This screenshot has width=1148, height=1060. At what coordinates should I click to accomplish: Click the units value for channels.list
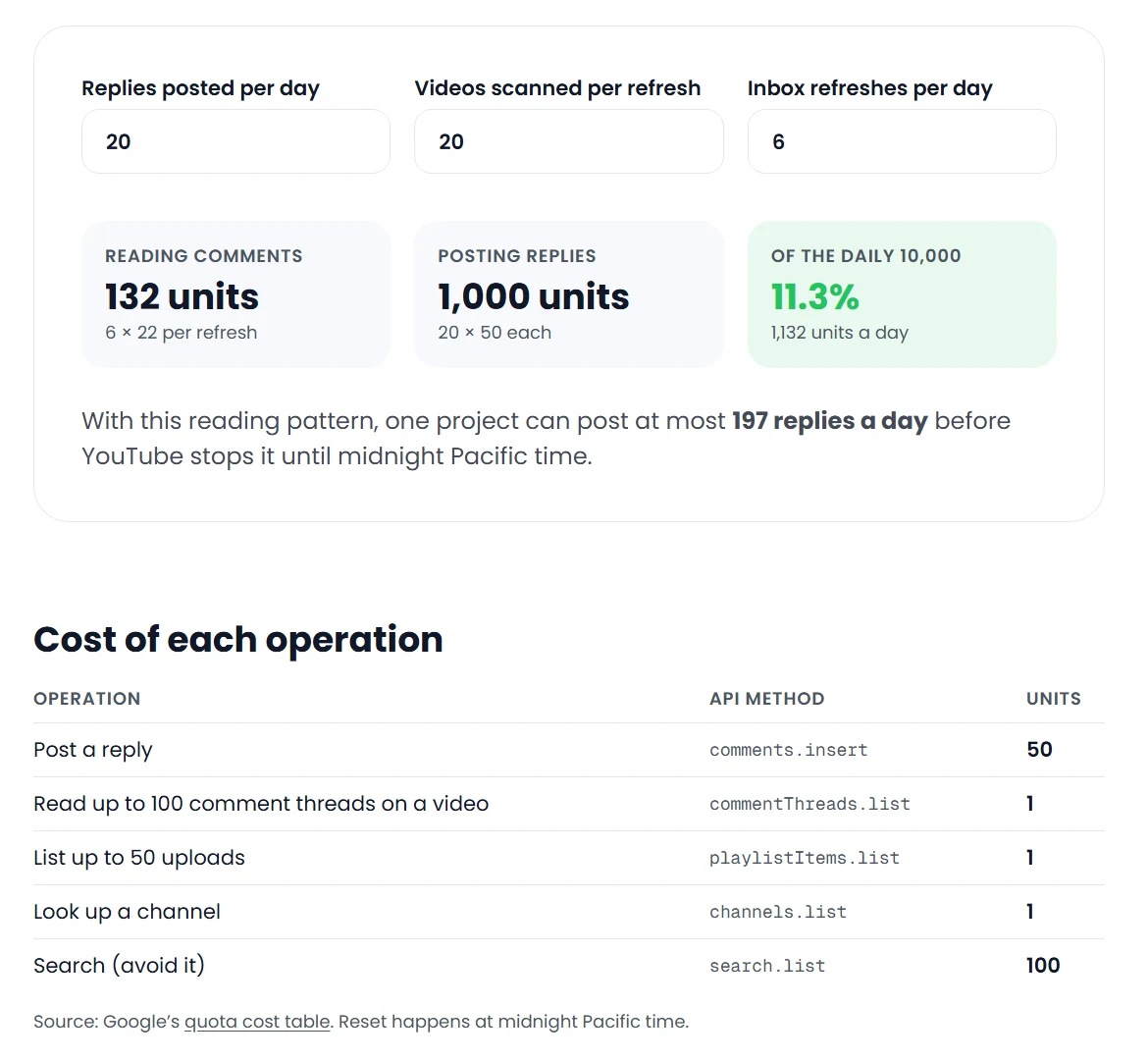1030,911
